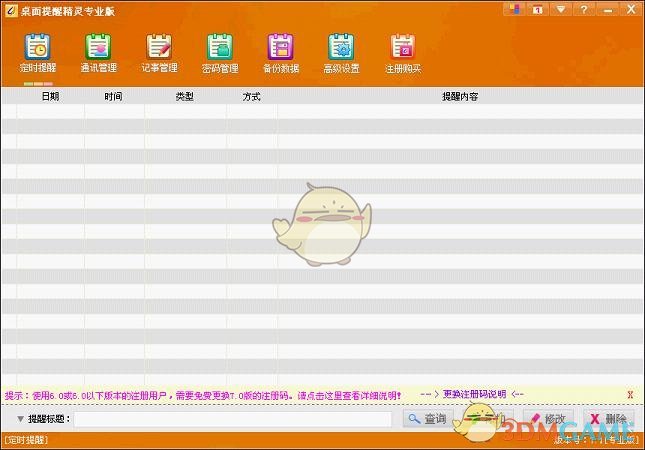
Task: Open the 更换注册码说明 link
Action: (474, 394)
